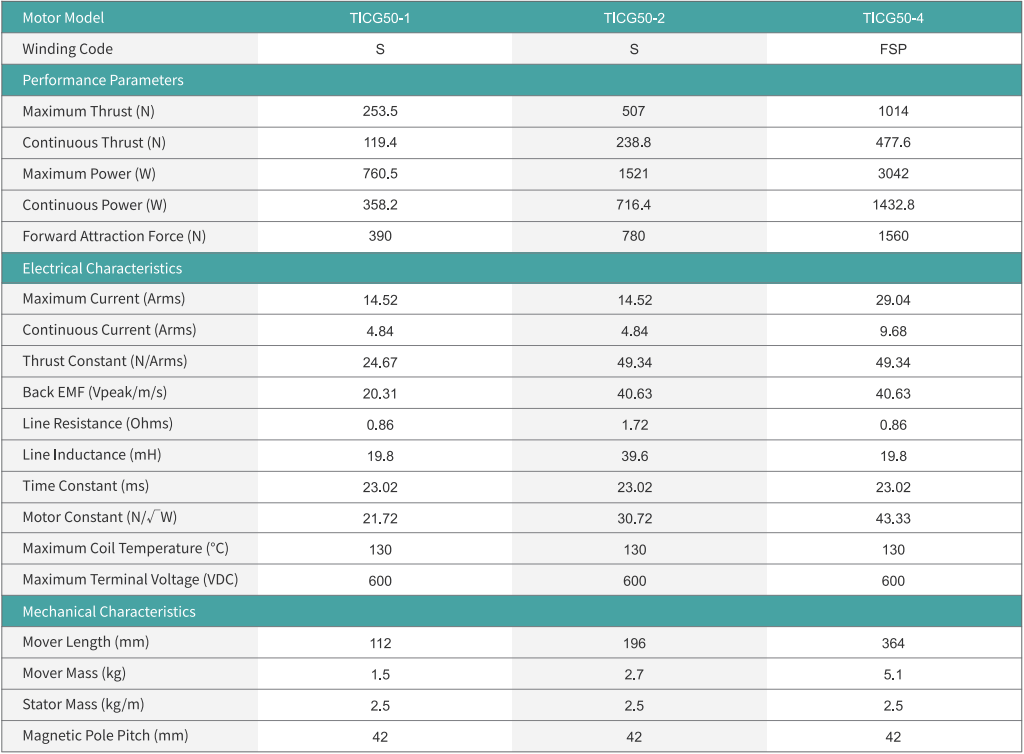
Task: Click the TICG50-4 column header
Action: 893,18
